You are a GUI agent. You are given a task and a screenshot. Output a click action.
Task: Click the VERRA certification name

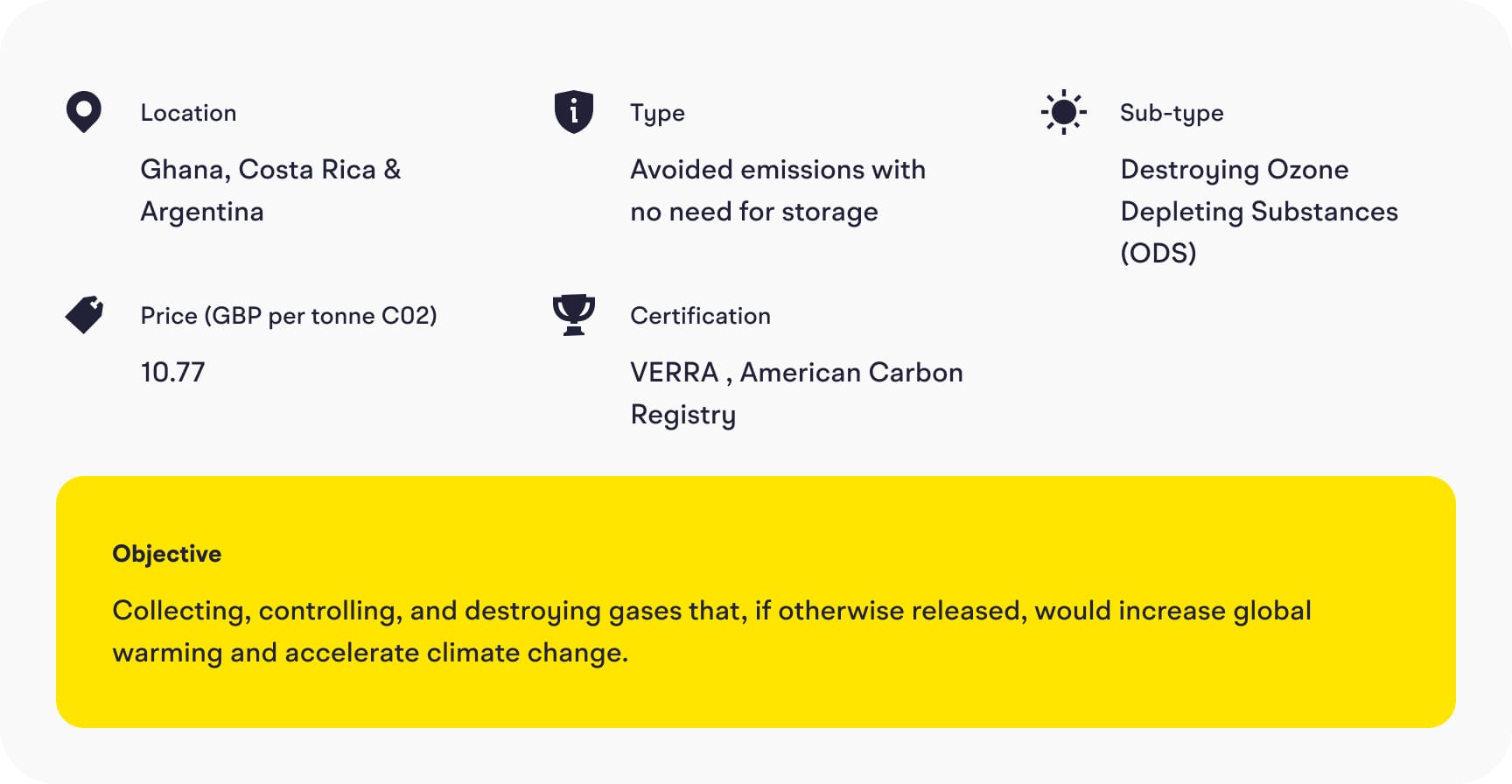pos(674,373)
